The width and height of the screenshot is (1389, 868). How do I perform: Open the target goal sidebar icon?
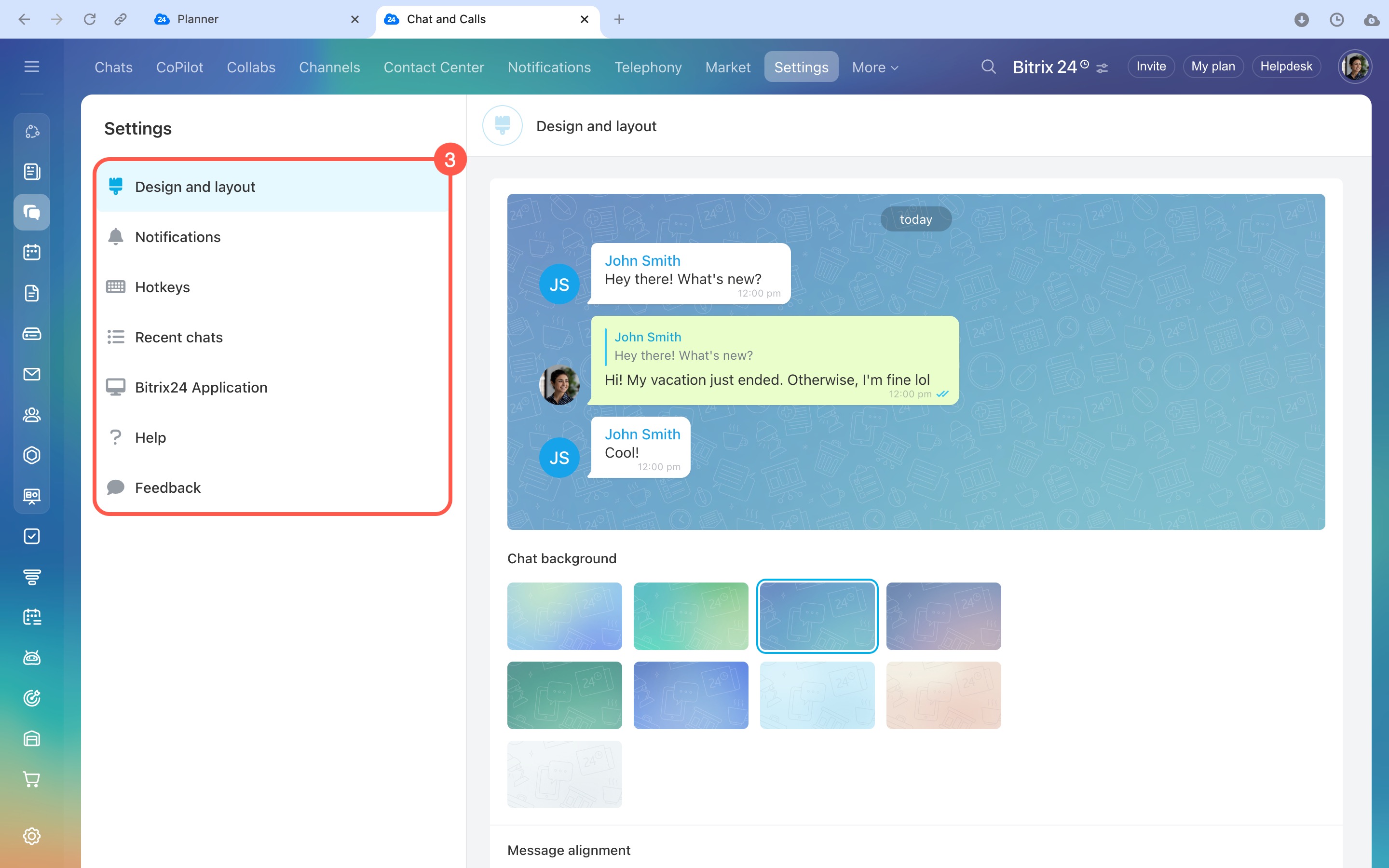tap(31, 698)
